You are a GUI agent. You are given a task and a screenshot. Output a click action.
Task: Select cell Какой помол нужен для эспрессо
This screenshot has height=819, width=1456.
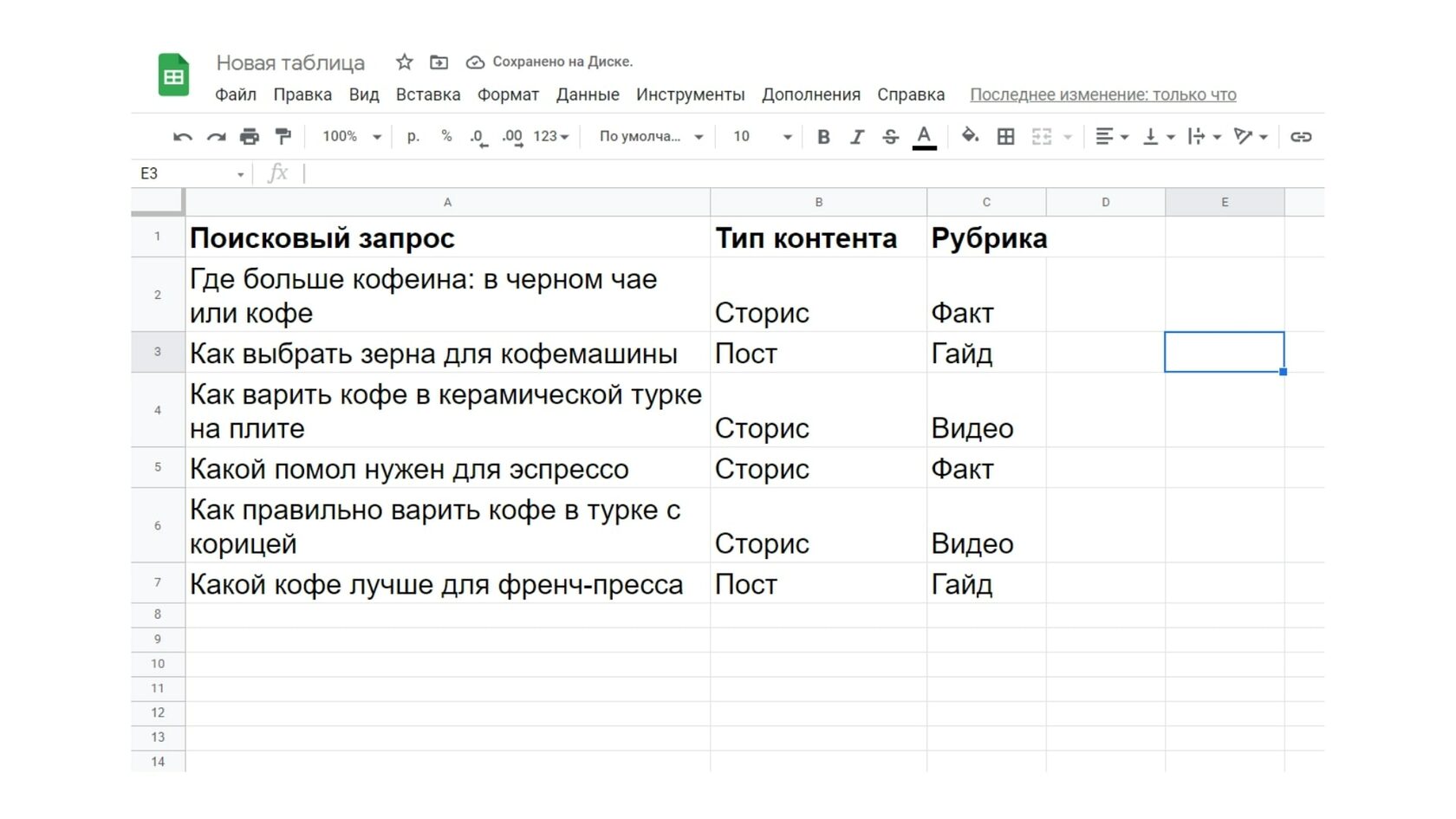[447, 468]
